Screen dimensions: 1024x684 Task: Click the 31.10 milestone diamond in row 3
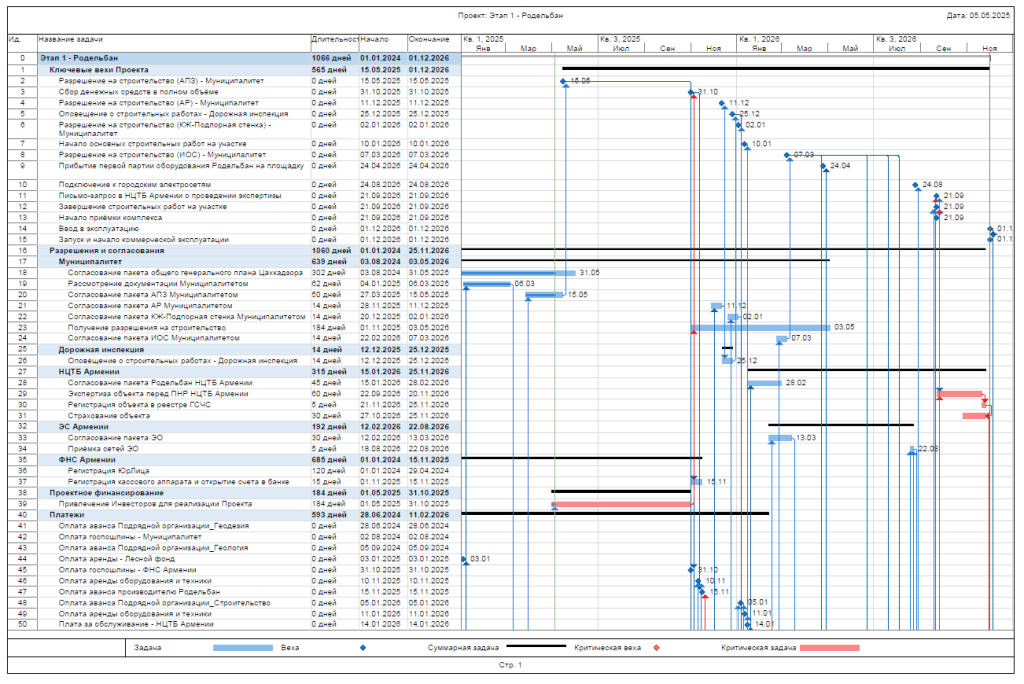coord(691,92)
